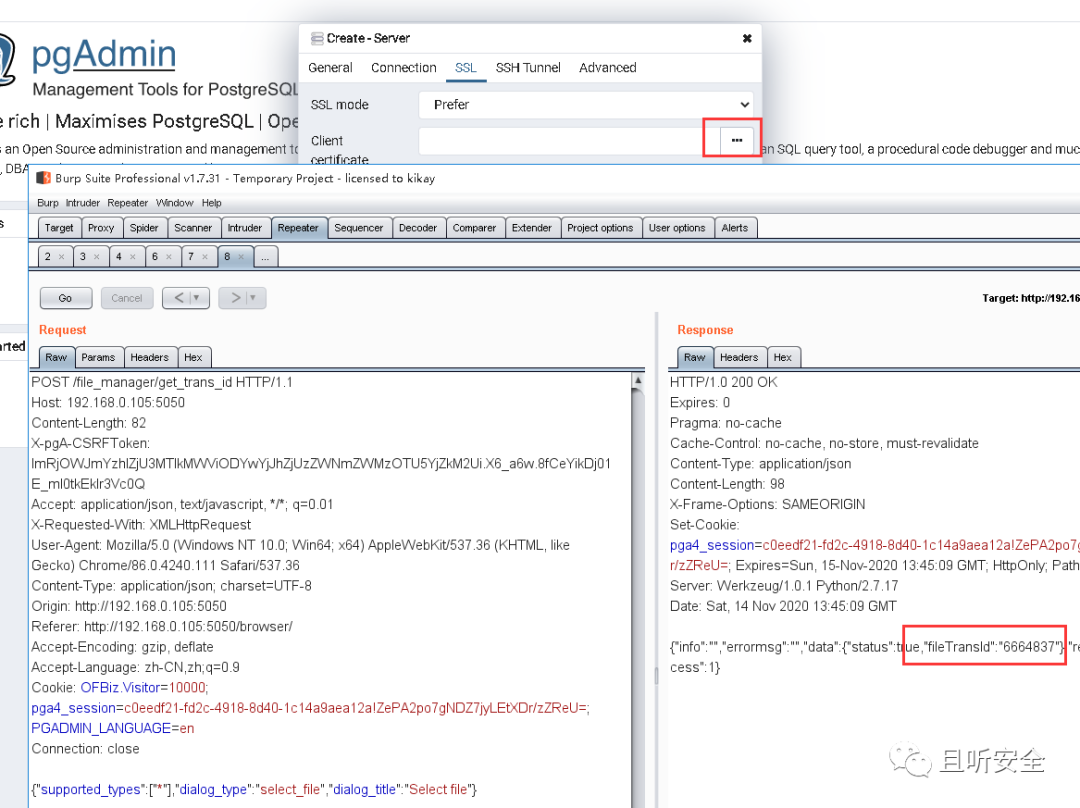Open the Window menu

coord(174,203)
